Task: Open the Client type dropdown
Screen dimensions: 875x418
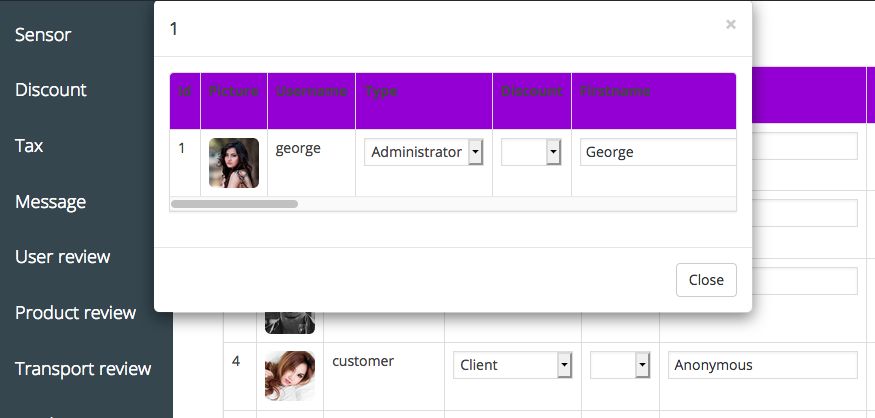Action: (512, 365)
